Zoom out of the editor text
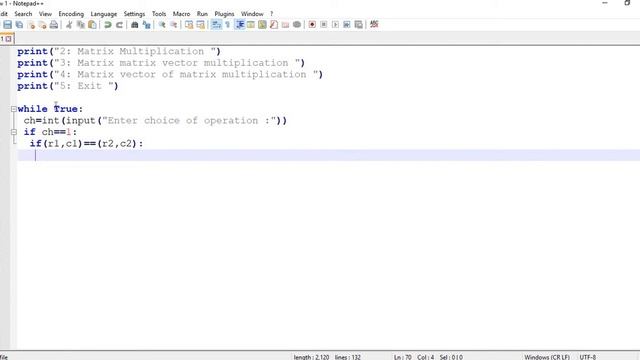The image size is (640, 360). pos(173,25)
